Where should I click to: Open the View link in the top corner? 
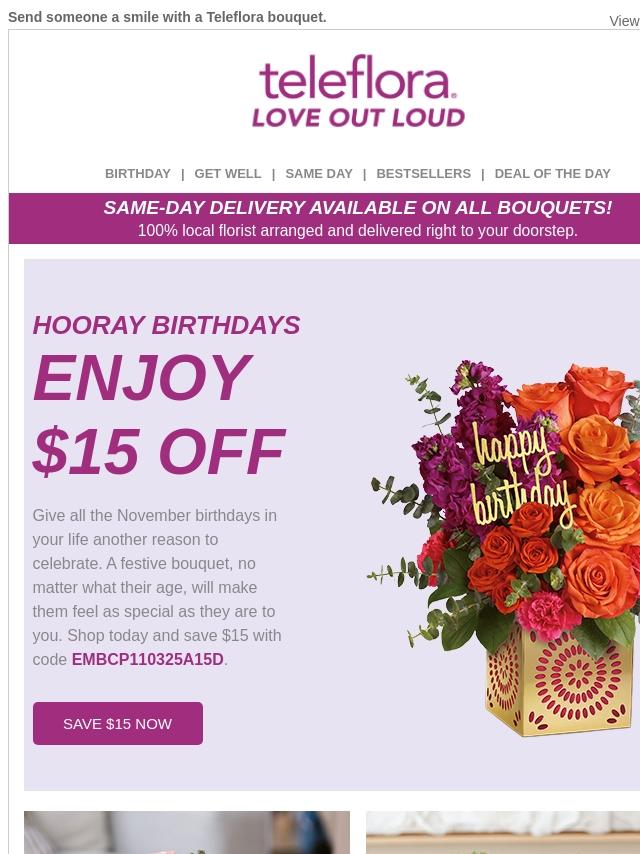624,21
